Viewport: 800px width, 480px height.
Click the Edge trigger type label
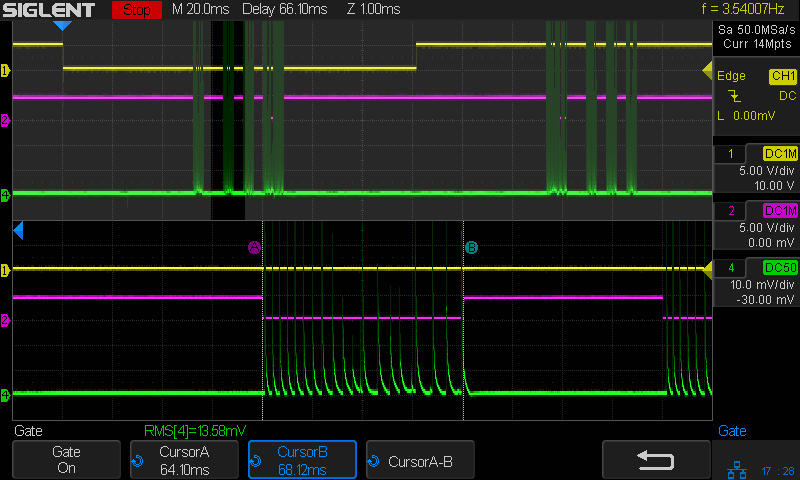coord(731,76)
